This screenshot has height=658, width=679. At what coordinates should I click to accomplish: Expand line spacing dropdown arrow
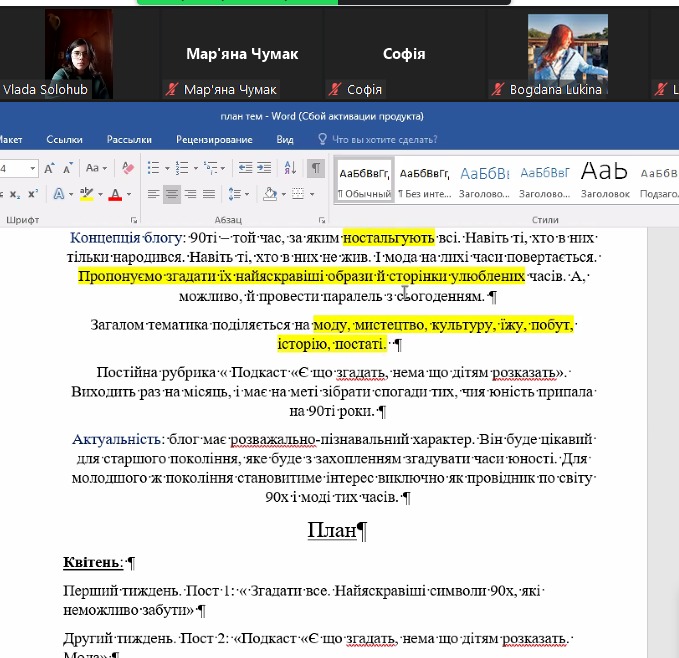point(247,194)
